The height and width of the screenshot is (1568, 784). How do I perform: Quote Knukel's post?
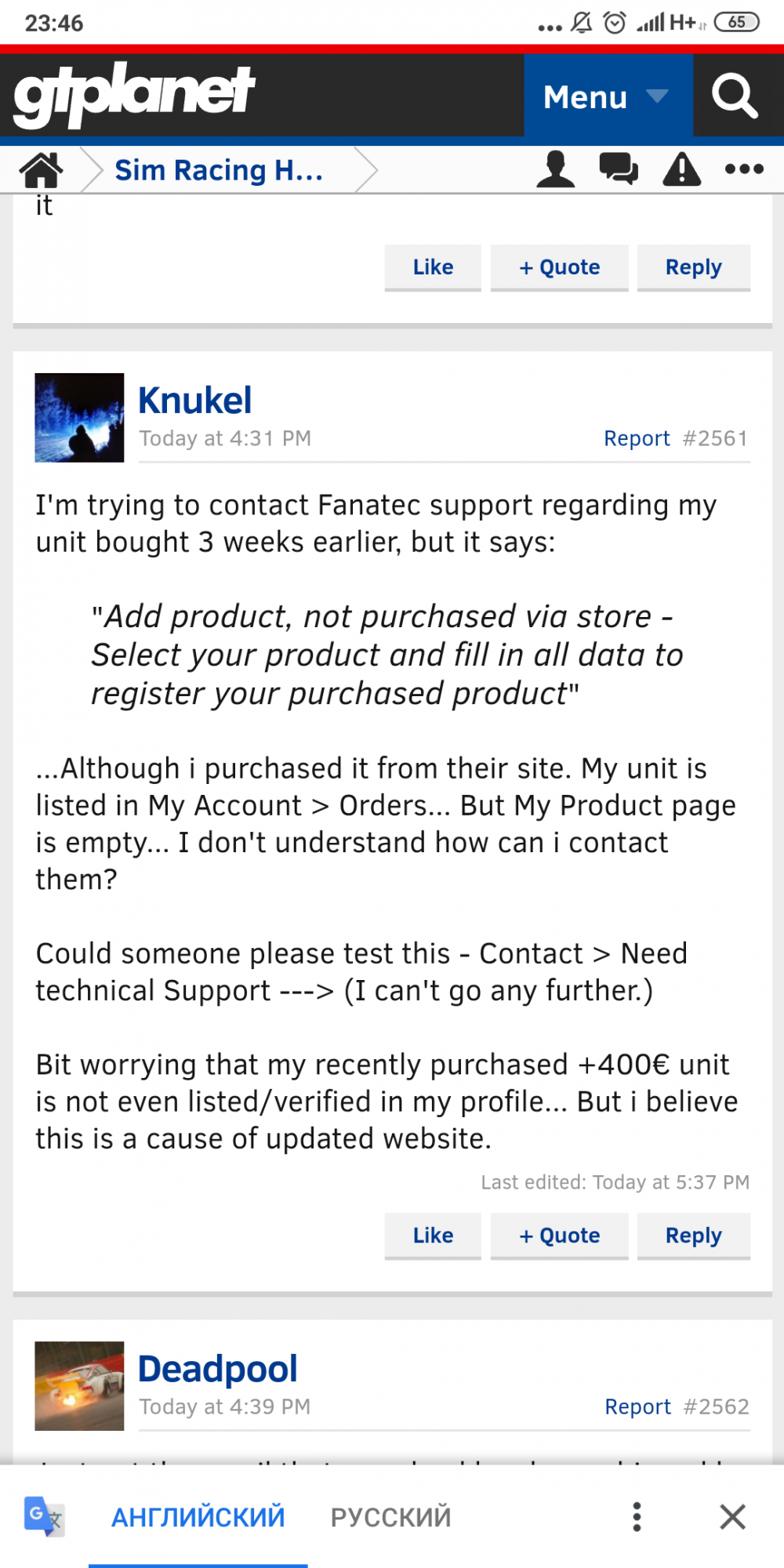[559, 1236]
